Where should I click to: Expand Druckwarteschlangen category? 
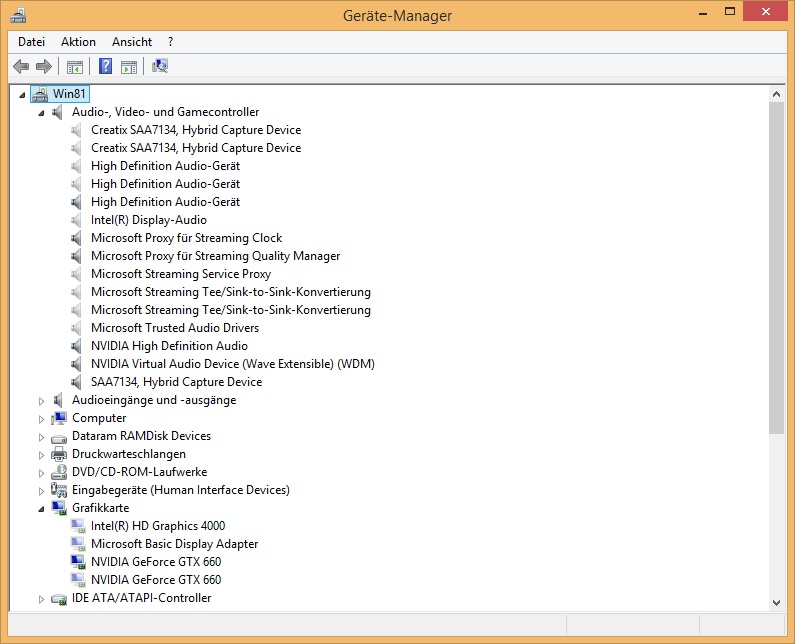(x=41, y=455)
